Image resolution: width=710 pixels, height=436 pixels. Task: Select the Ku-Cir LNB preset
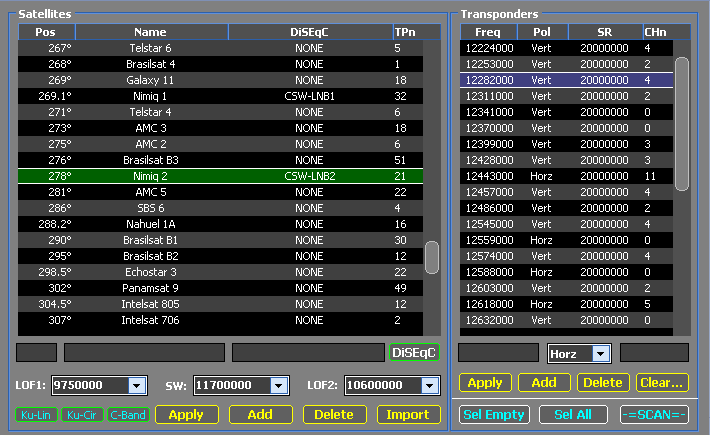click(82, 415)
